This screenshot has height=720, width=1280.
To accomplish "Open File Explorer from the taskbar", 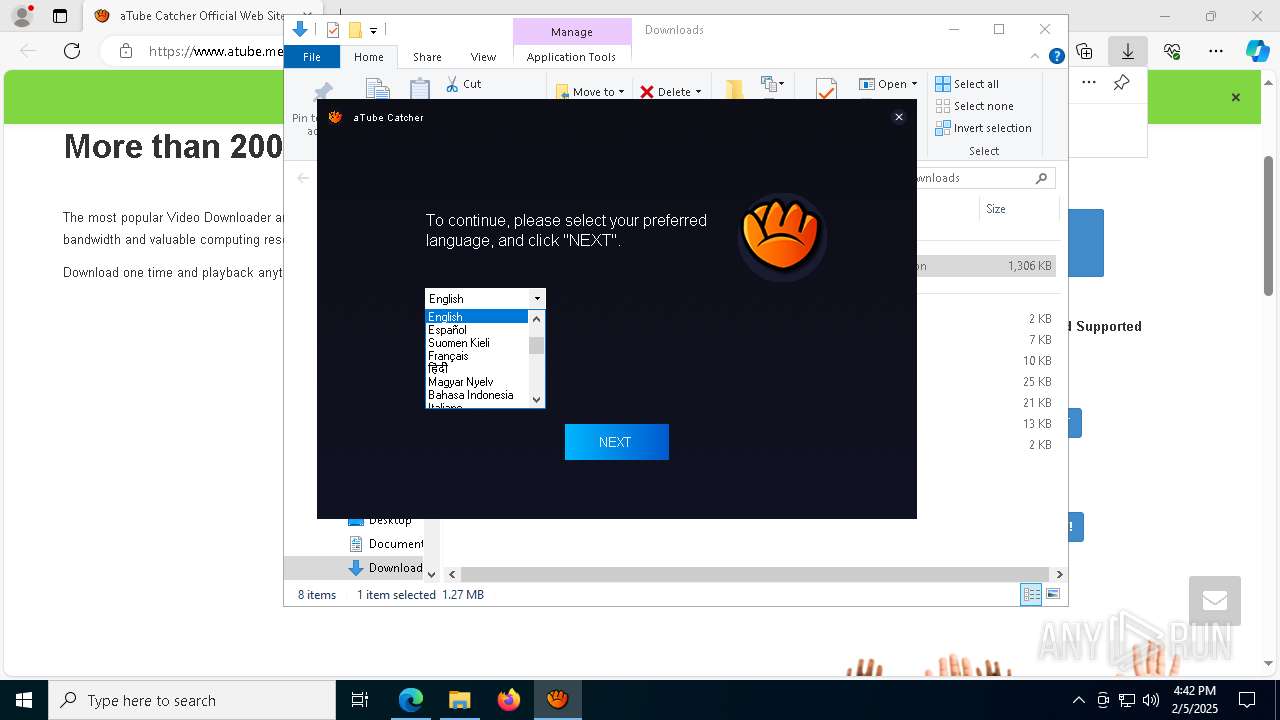I will pyautogui.click(x=460, y=700).
